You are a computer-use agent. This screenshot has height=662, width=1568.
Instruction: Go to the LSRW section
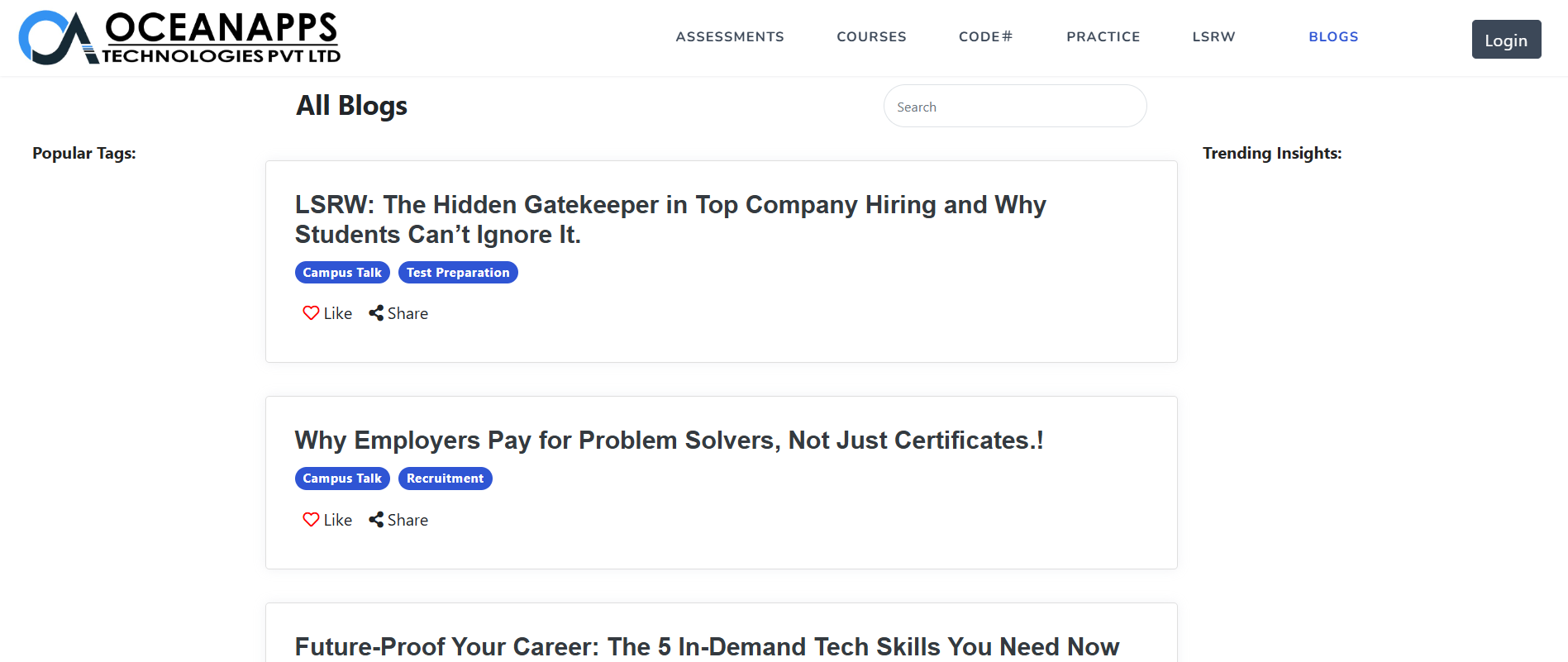click(1213, 36)
